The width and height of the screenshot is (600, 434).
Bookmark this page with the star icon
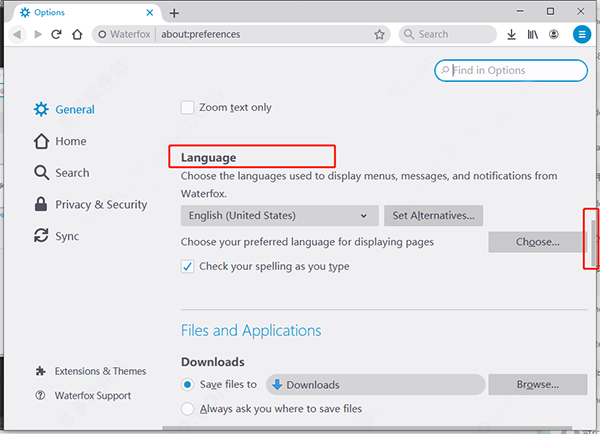tap(379, 34)
